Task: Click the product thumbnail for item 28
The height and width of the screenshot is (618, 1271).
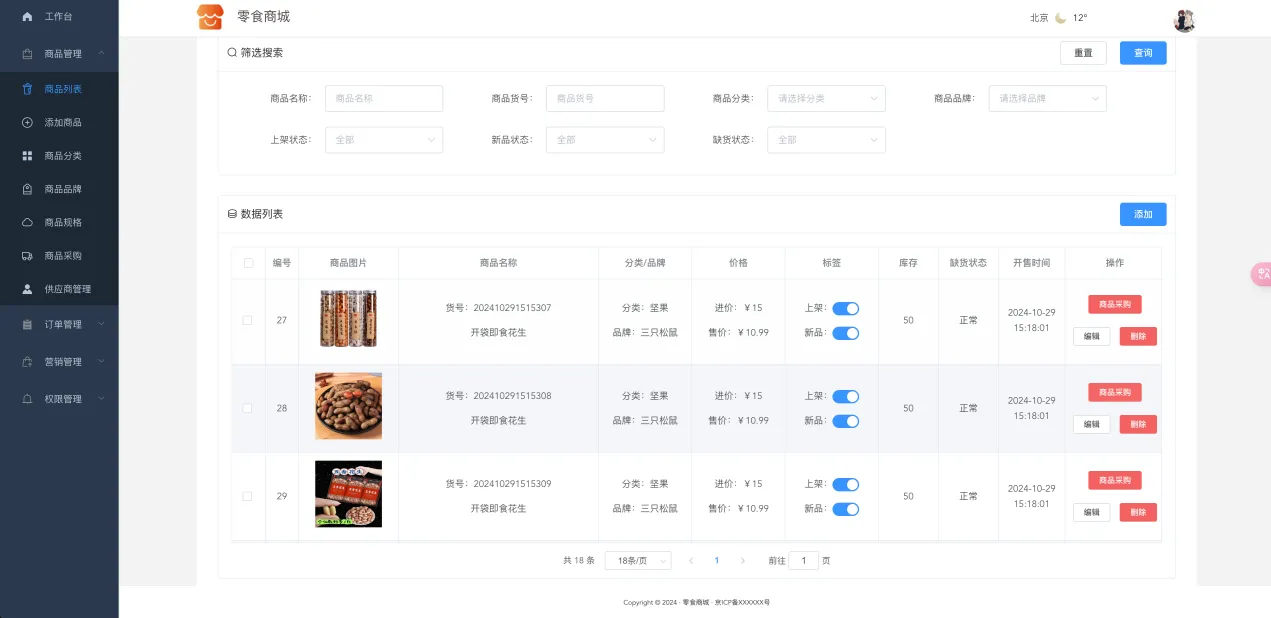Action: pos(348,406)
